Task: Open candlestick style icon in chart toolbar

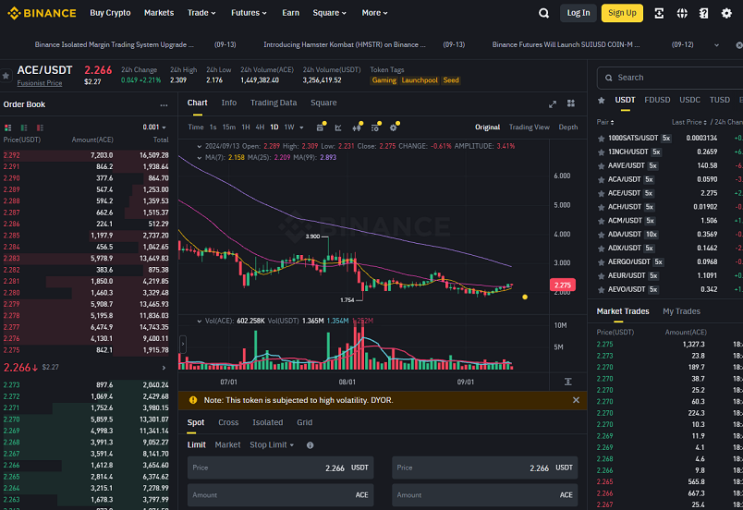Action: point(356,128)
